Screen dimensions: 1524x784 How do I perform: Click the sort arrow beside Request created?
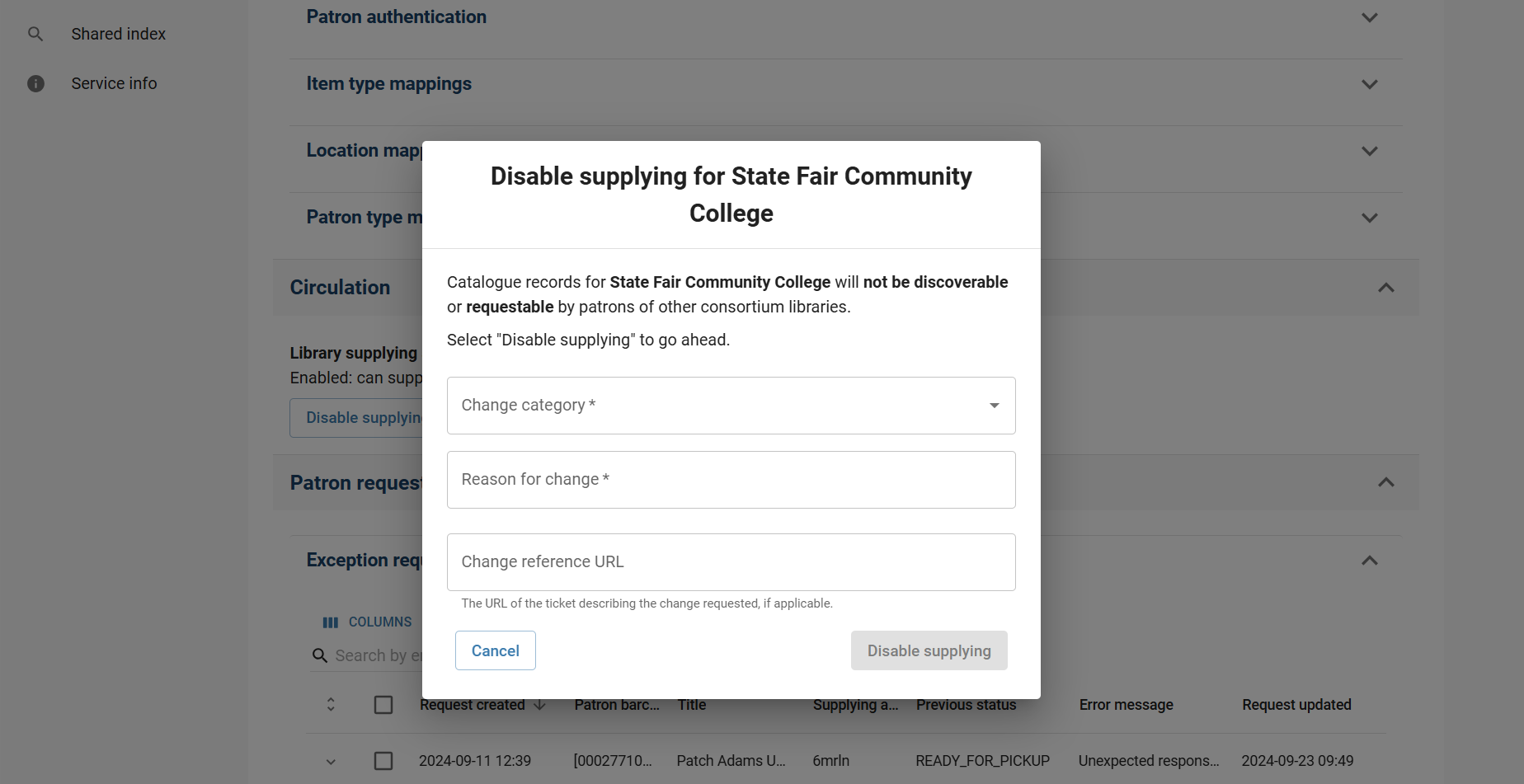click(x=540, y=705)
